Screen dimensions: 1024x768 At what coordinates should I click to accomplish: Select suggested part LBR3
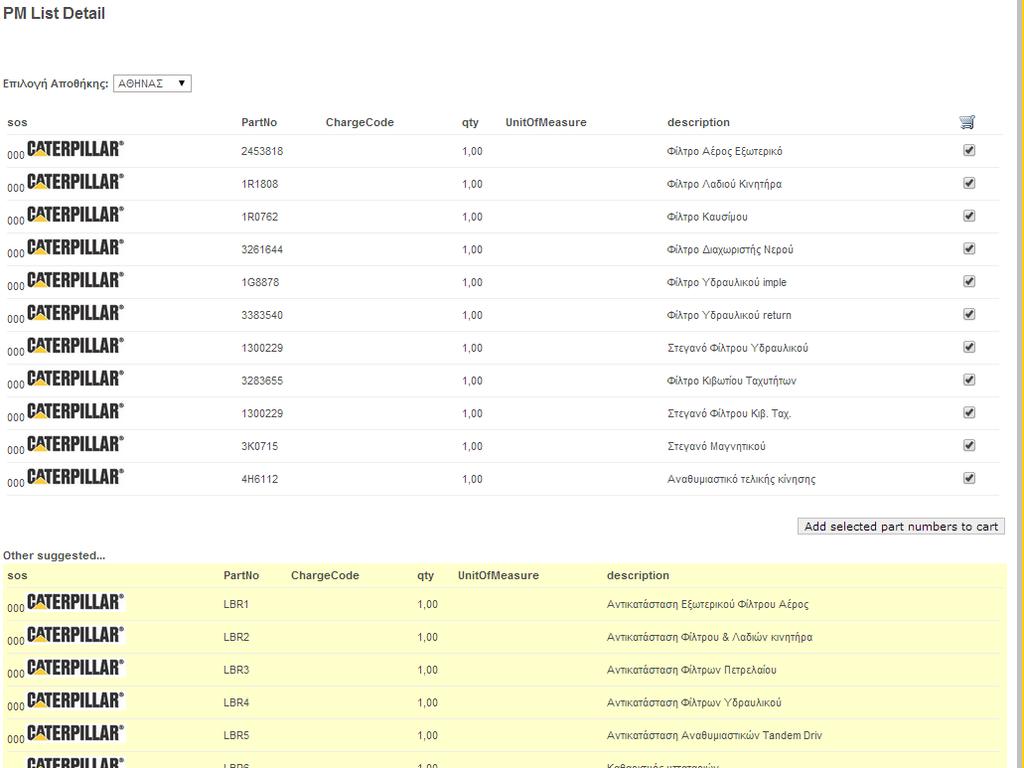pos(236,670)
